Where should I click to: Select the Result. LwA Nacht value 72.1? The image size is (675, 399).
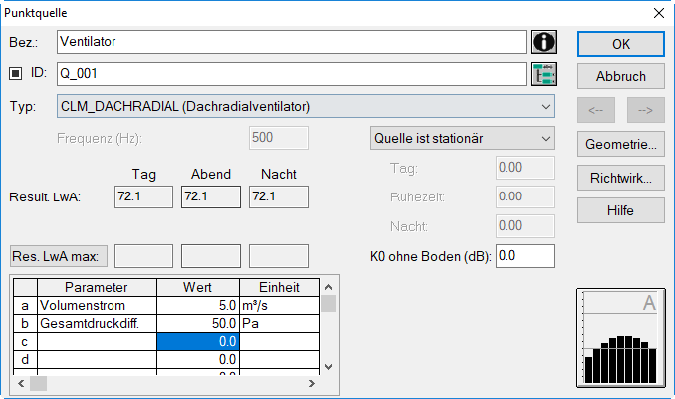pos(279,197)
